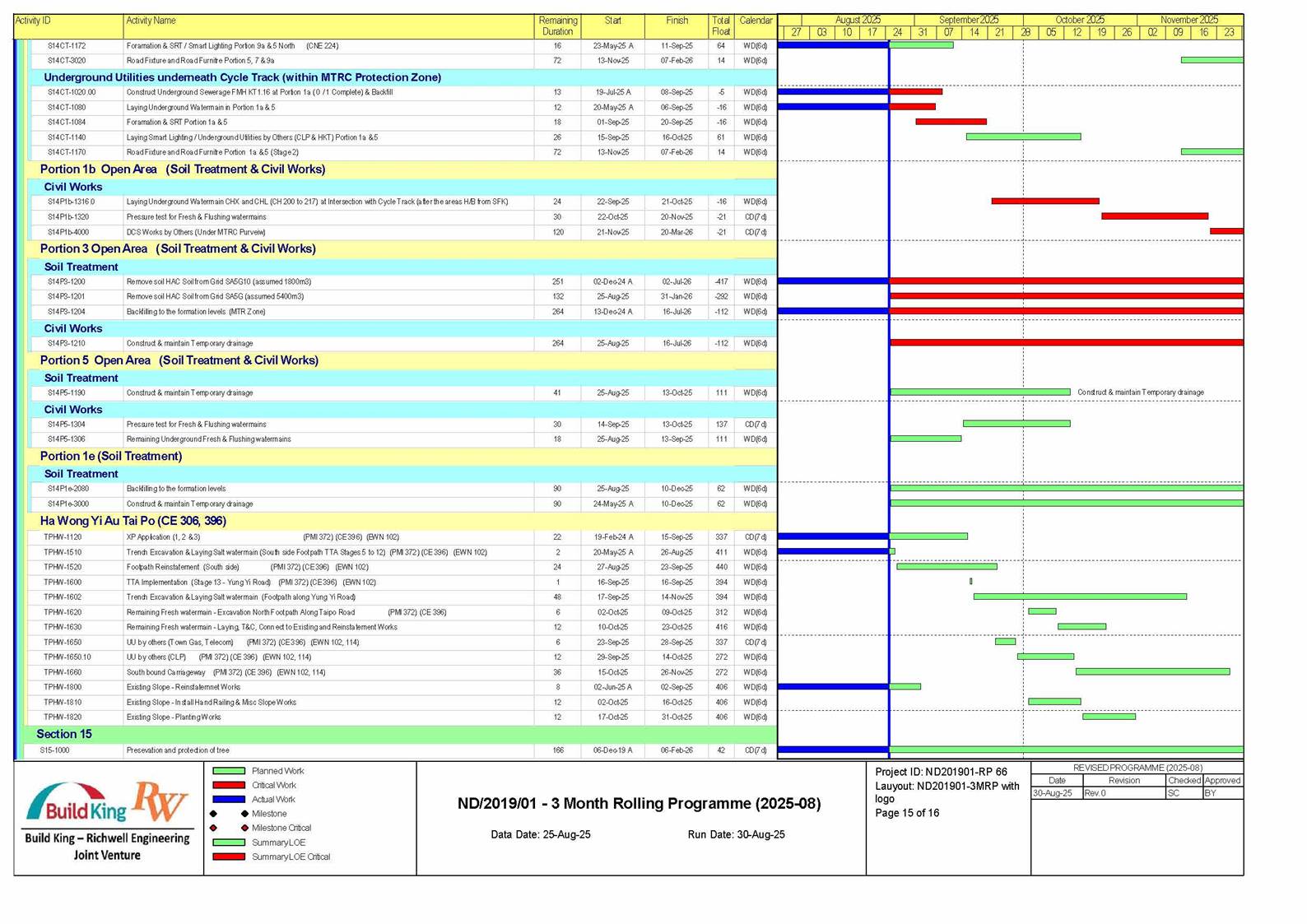Click the 'Data Date: 25-Aug-25' text
The image size is (1307, 924).
point(541,834)
